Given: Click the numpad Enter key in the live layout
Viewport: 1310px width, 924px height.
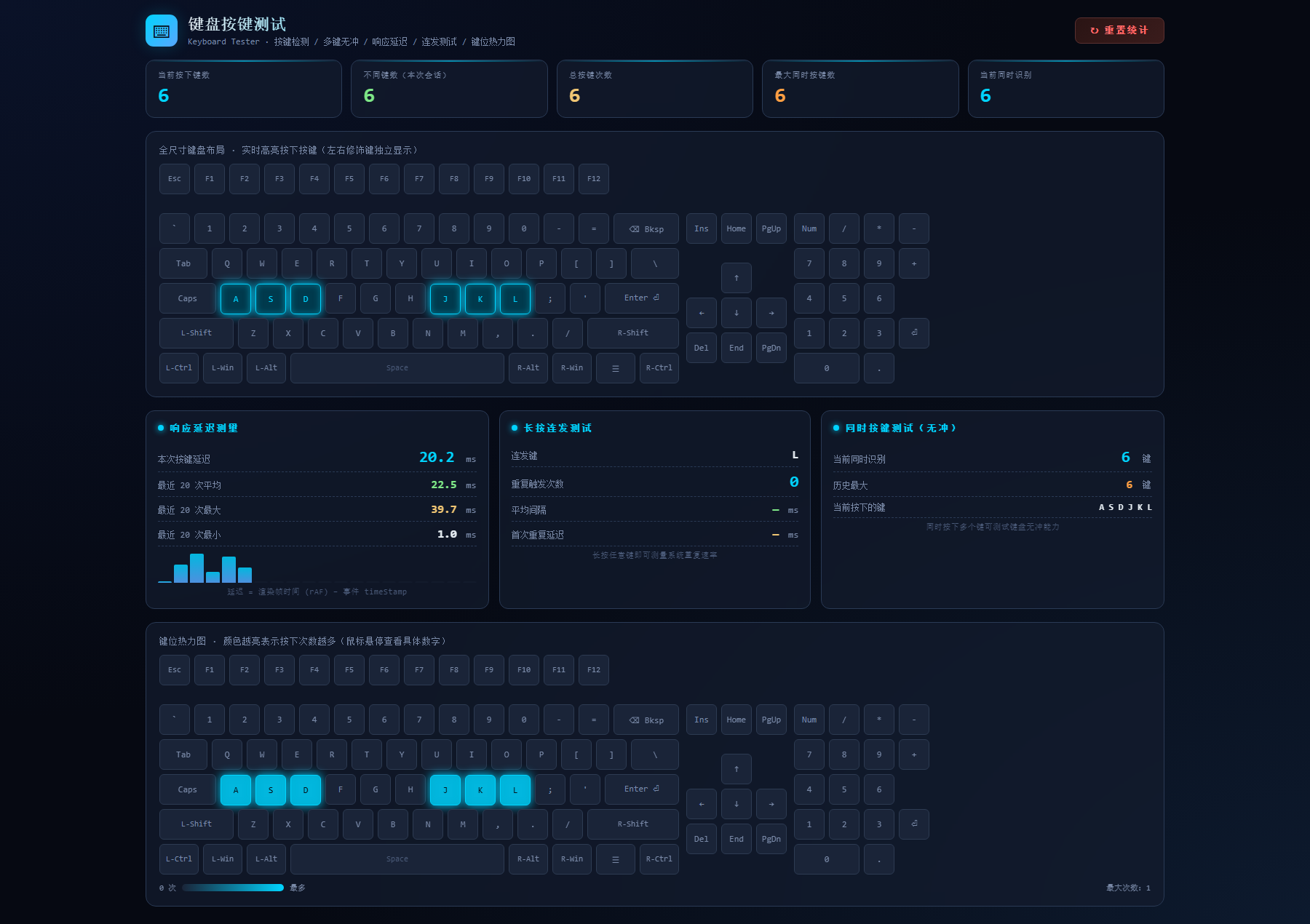Looking at the screenshot, I should [914, 333].
